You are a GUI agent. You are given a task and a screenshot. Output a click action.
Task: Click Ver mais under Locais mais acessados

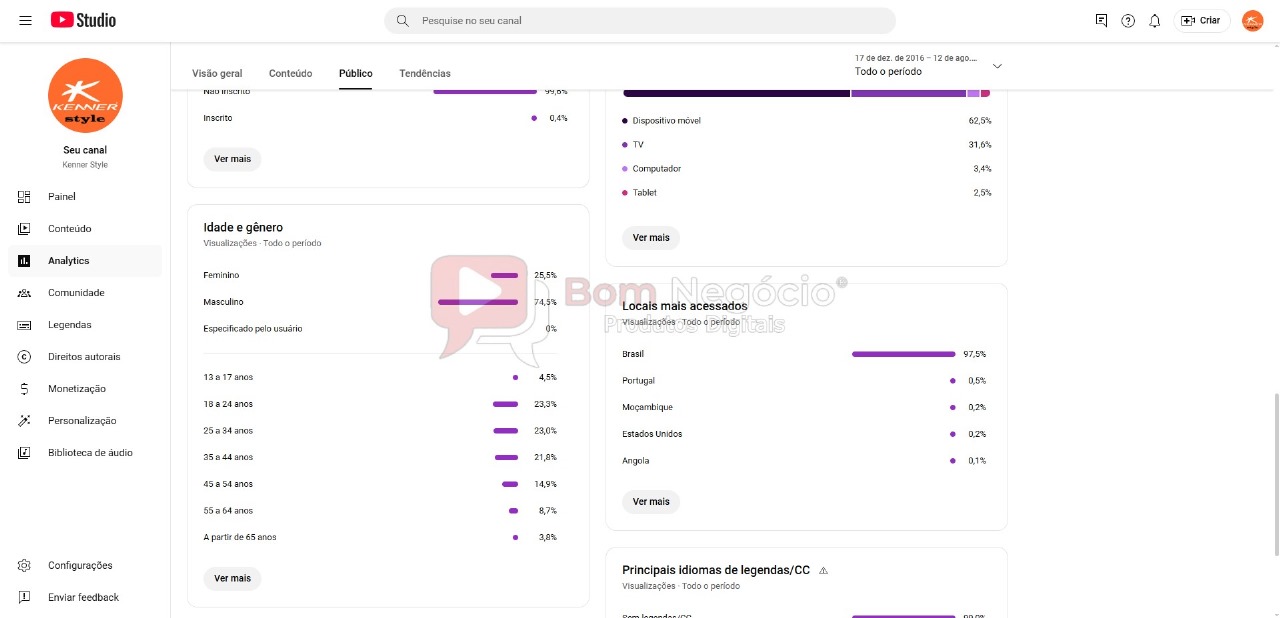pos(651,501)
